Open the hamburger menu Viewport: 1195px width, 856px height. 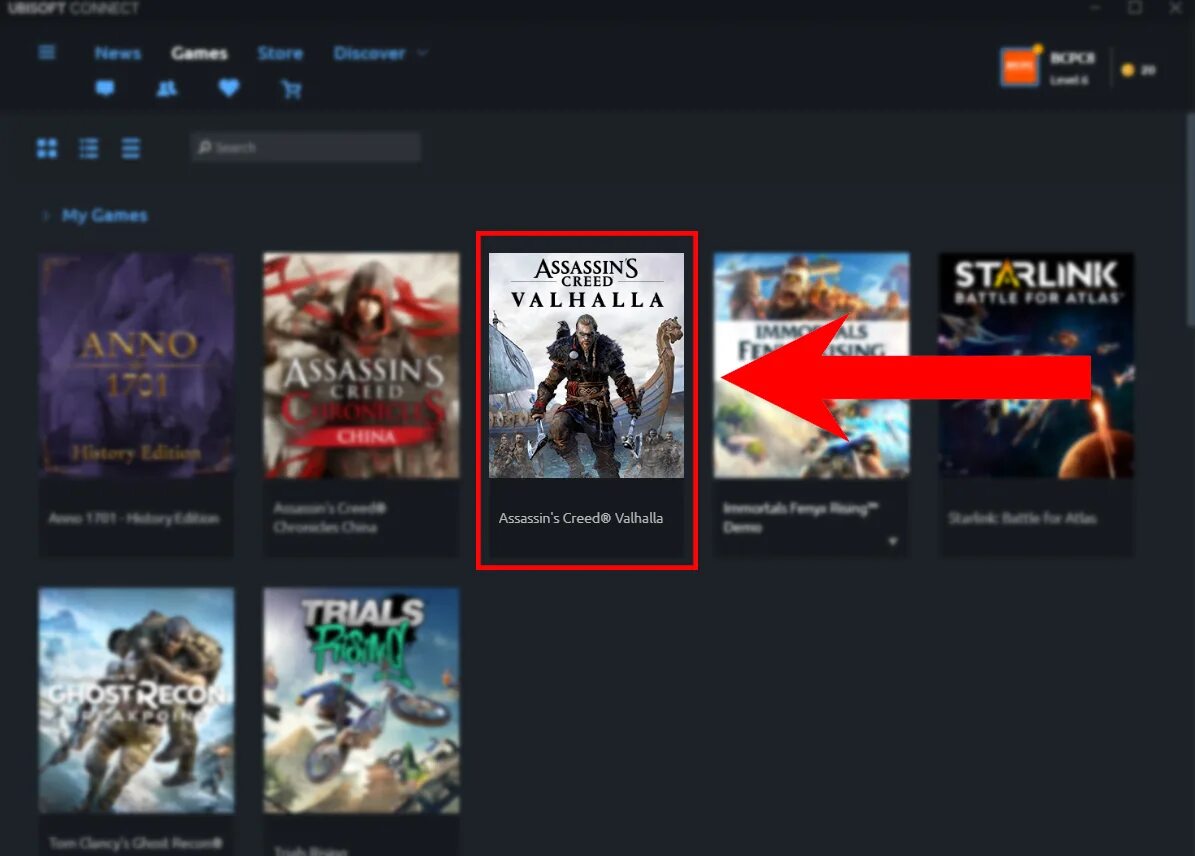point(46,52)
